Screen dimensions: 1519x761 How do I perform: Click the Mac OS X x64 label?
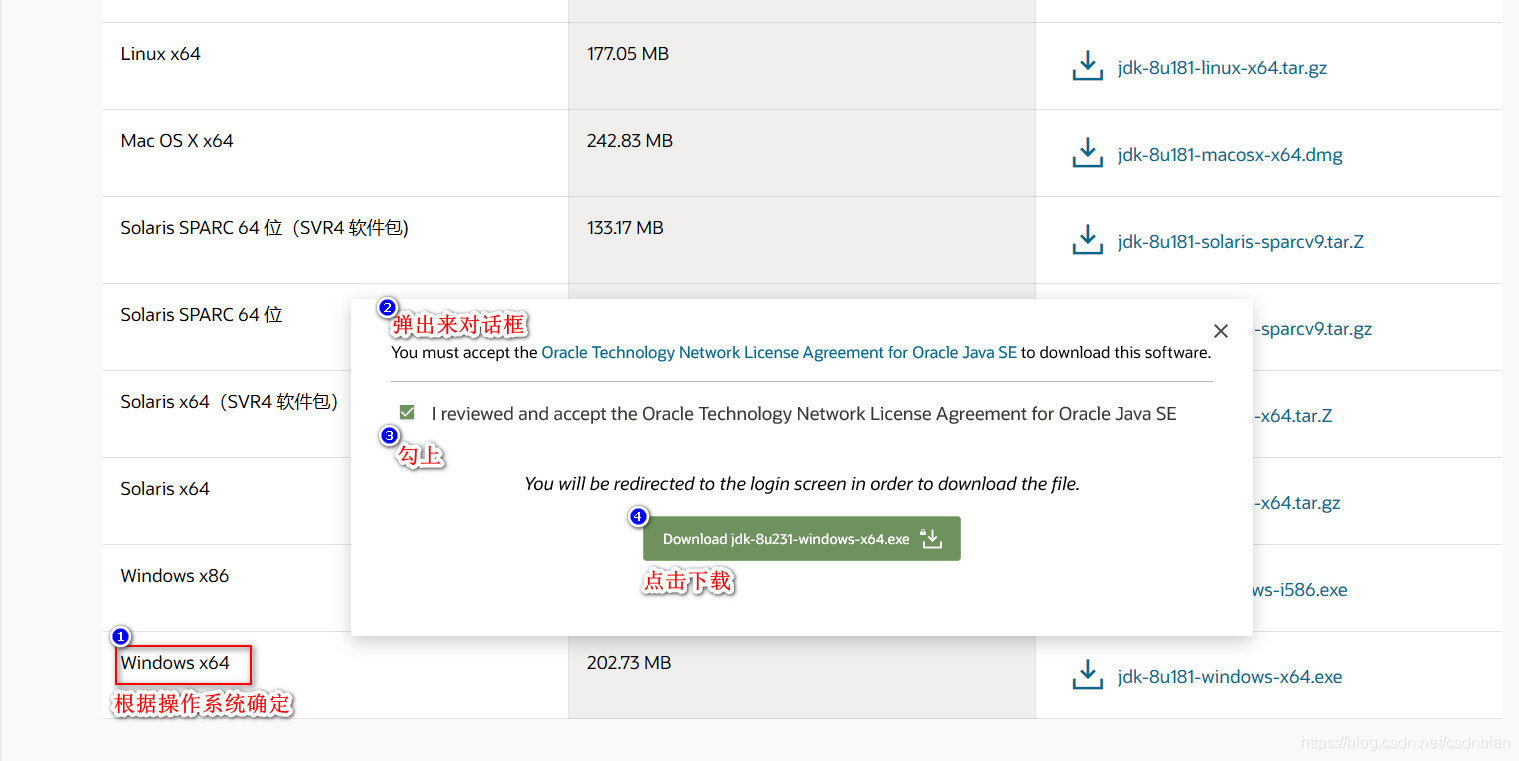[177, 141]
